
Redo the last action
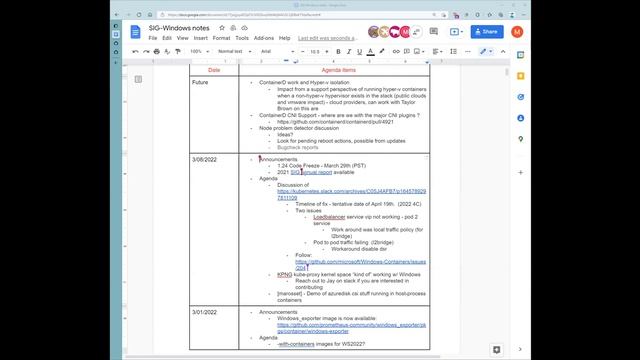click(146, 51)
